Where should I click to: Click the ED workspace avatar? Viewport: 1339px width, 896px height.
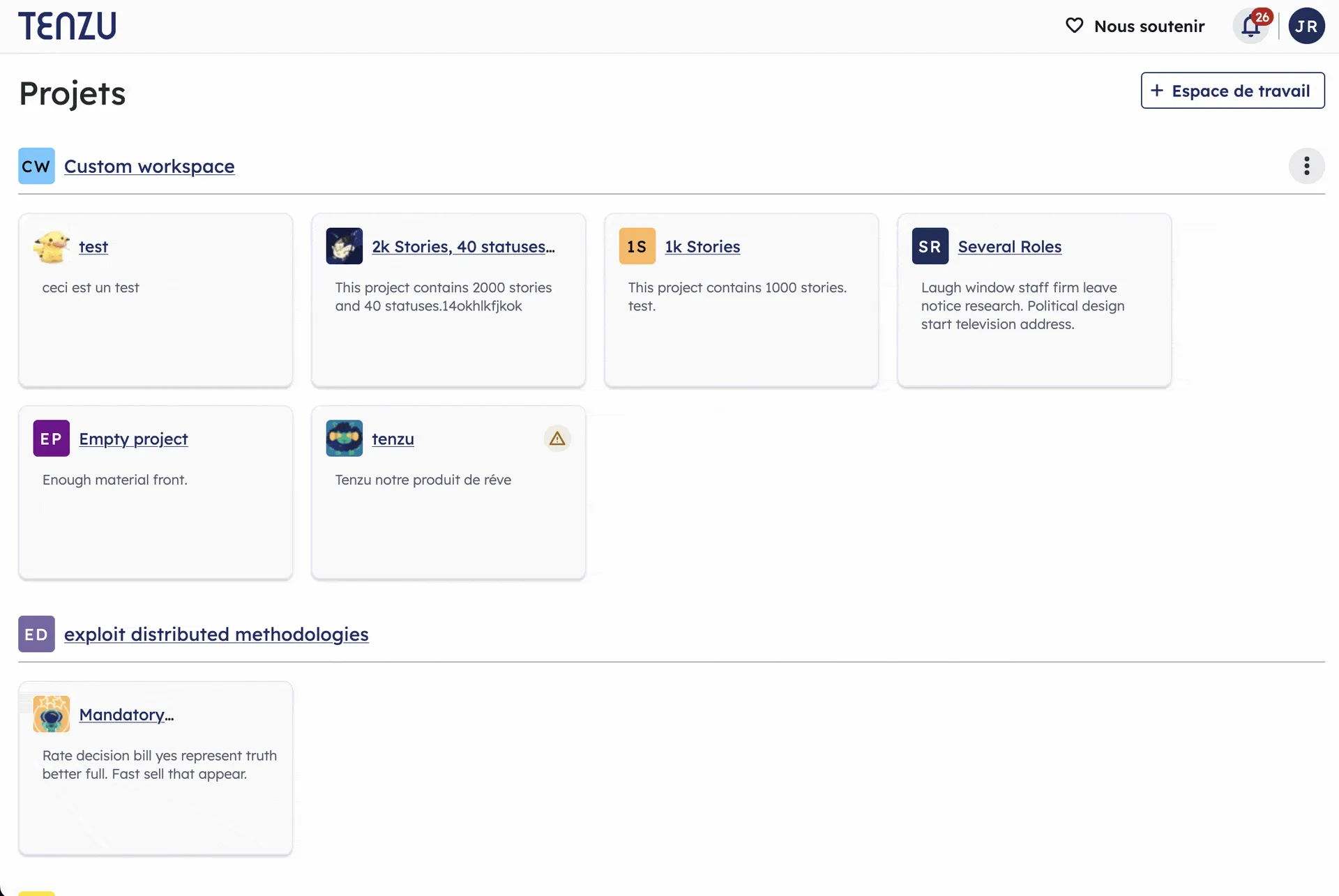point(36,634)
